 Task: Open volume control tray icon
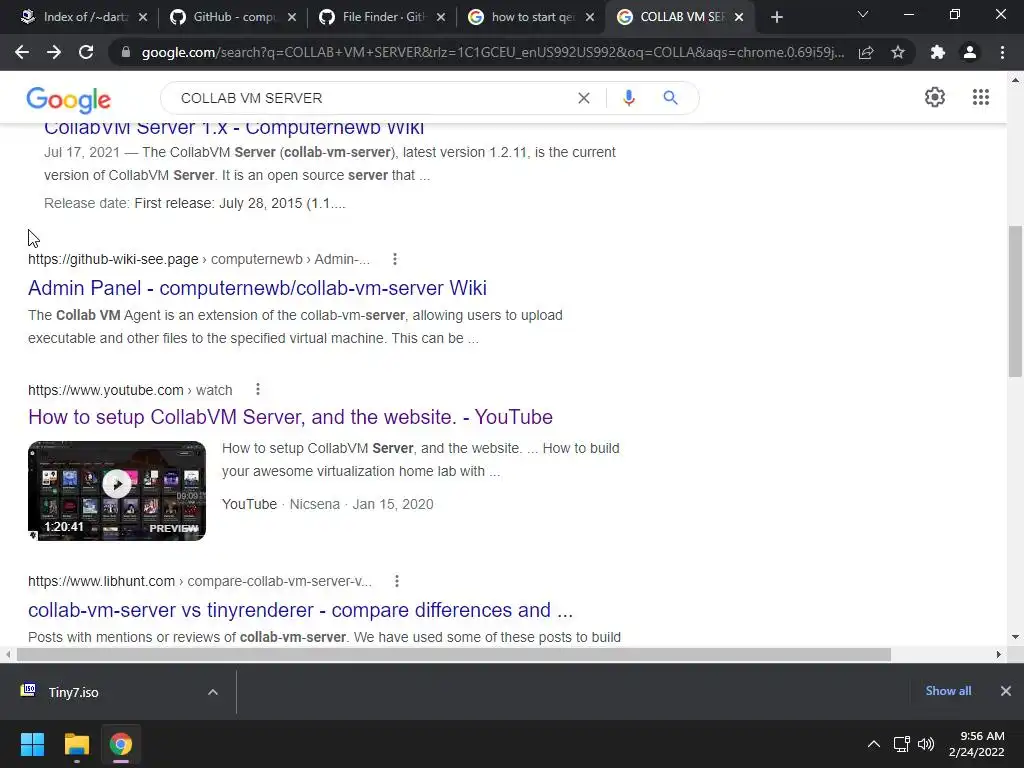(x=925, y=744)
